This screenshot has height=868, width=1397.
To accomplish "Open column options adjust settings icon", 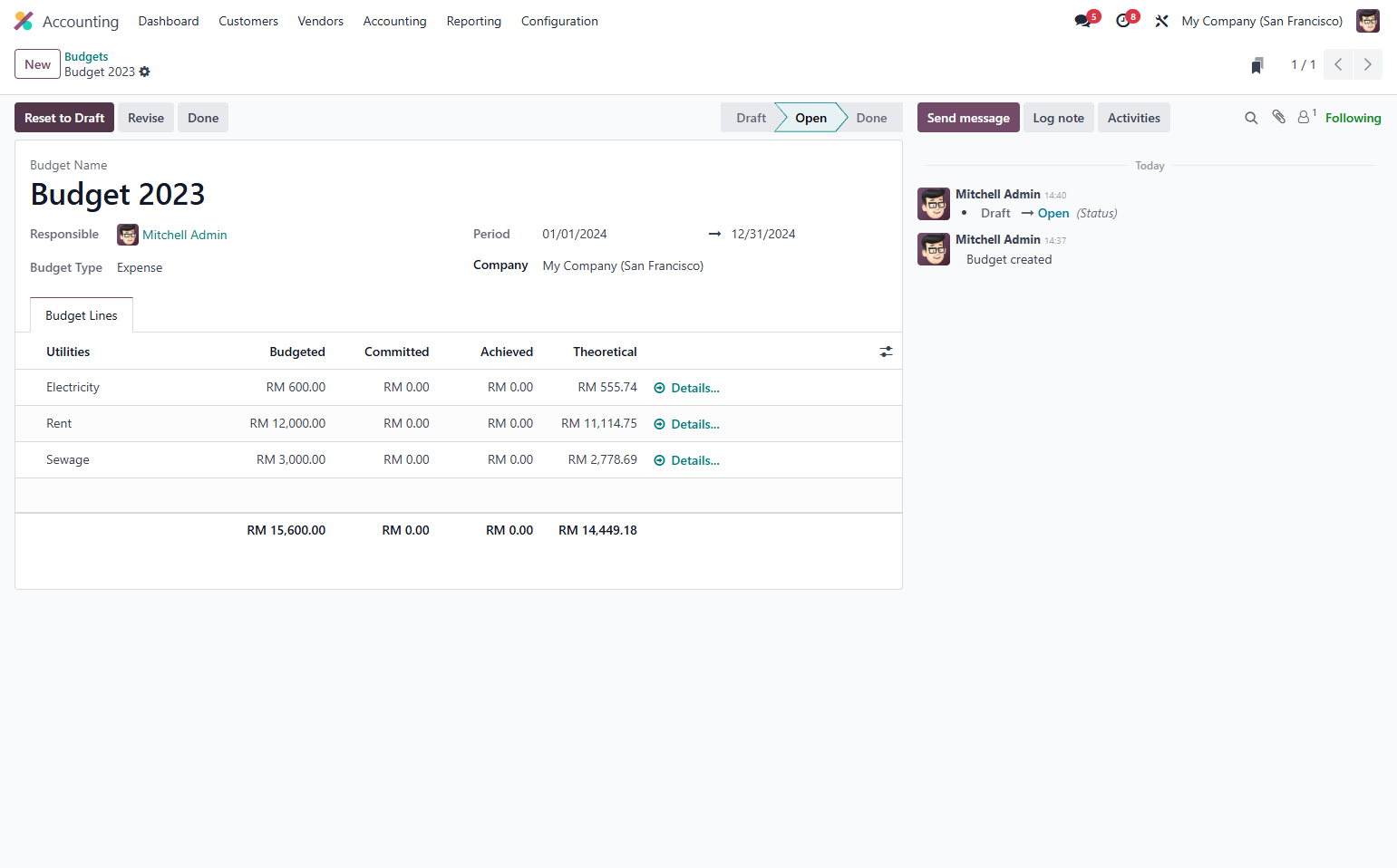I will (886, 352).
